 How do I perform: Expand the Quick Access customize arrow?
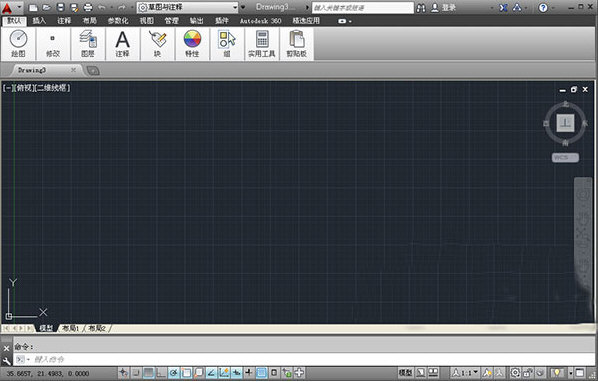click(x=243, y=7)
